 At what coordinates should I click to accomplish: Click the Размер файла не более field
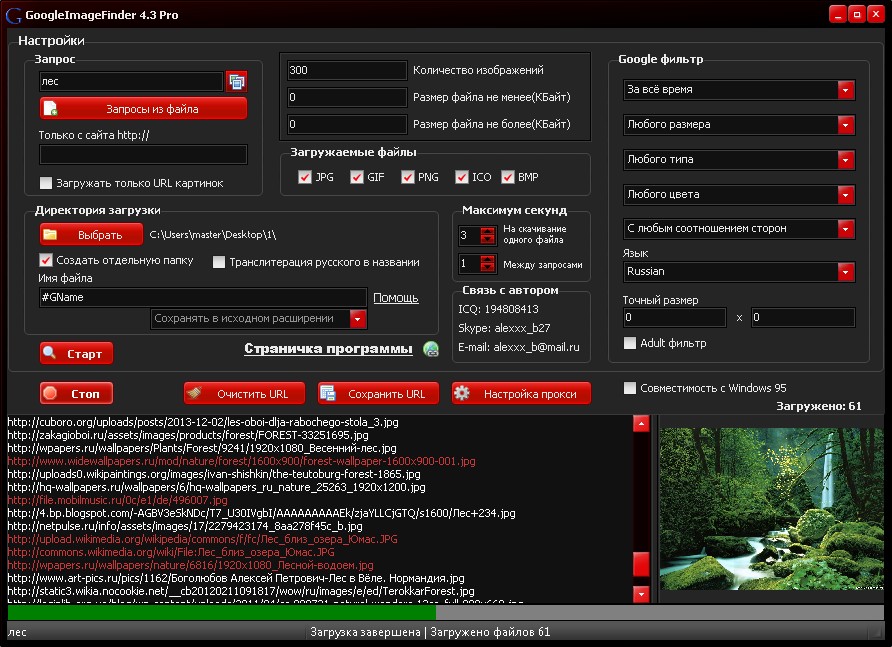[x=347, y=124]
